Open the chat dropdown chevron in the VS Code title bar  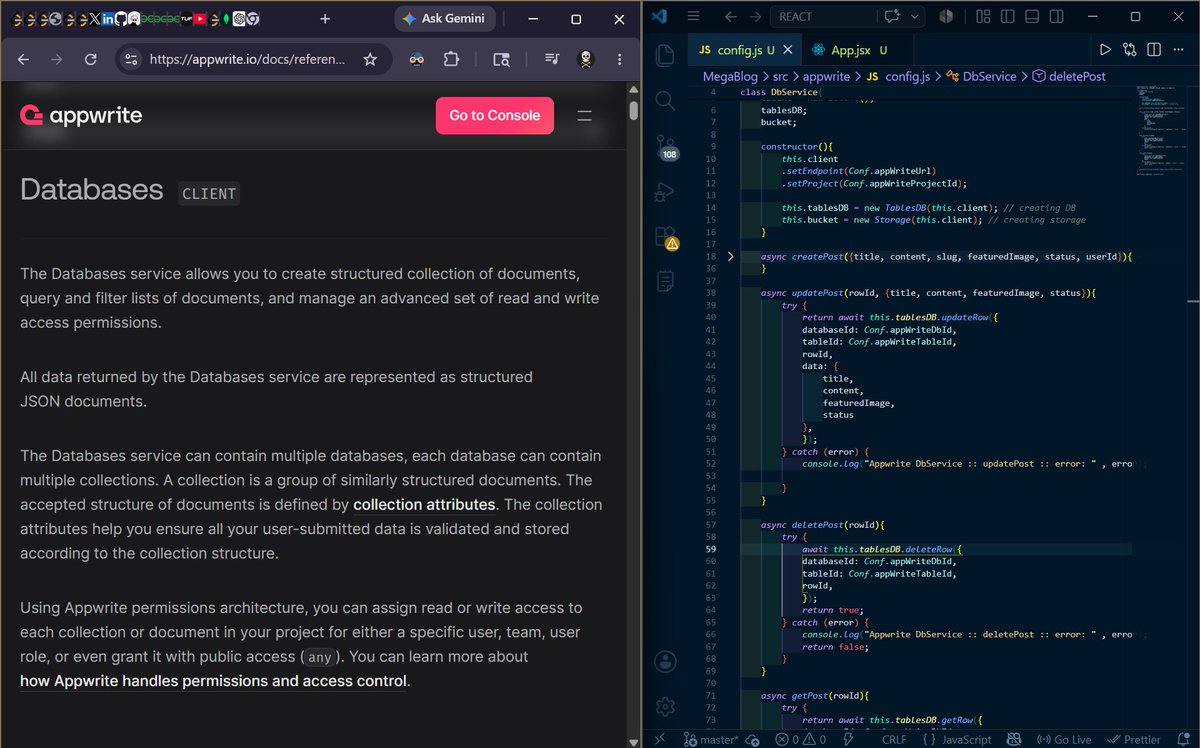(x=914, y=17)
